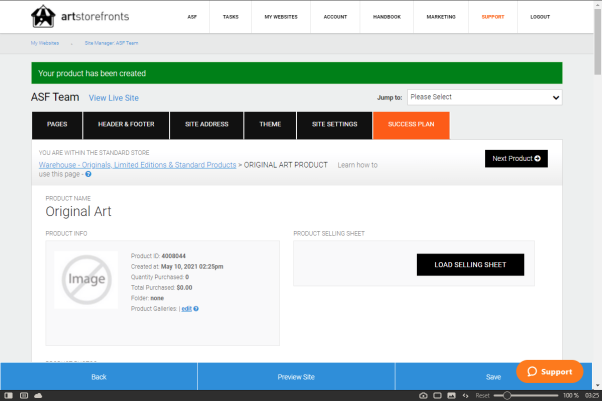Click the help icon after 'use this page'
This screenshot has height=401, width=602.
click(x=88, y=174)
